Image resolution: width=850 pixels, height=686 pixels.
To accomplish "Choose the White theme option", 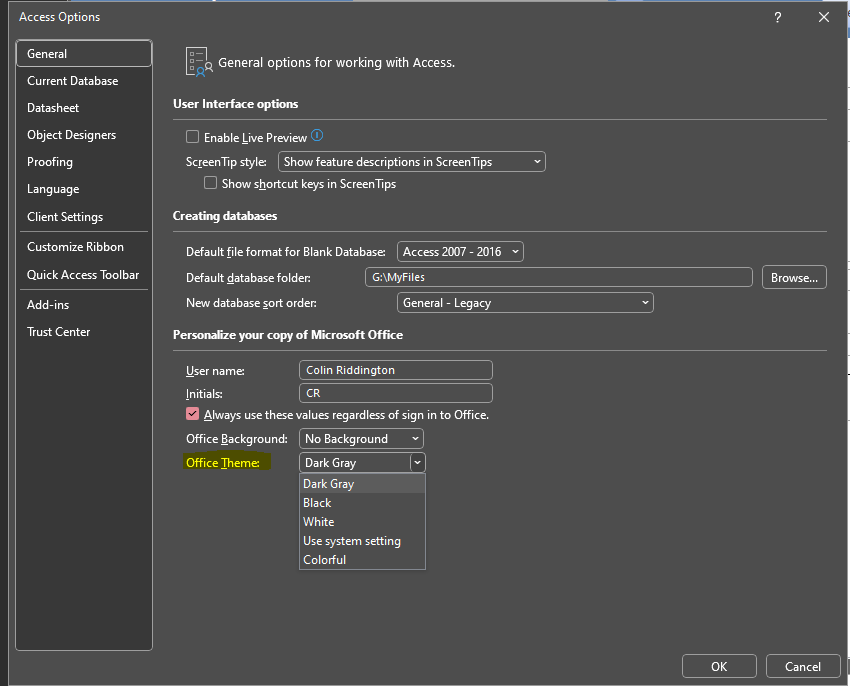I will [x=362, y=522].
